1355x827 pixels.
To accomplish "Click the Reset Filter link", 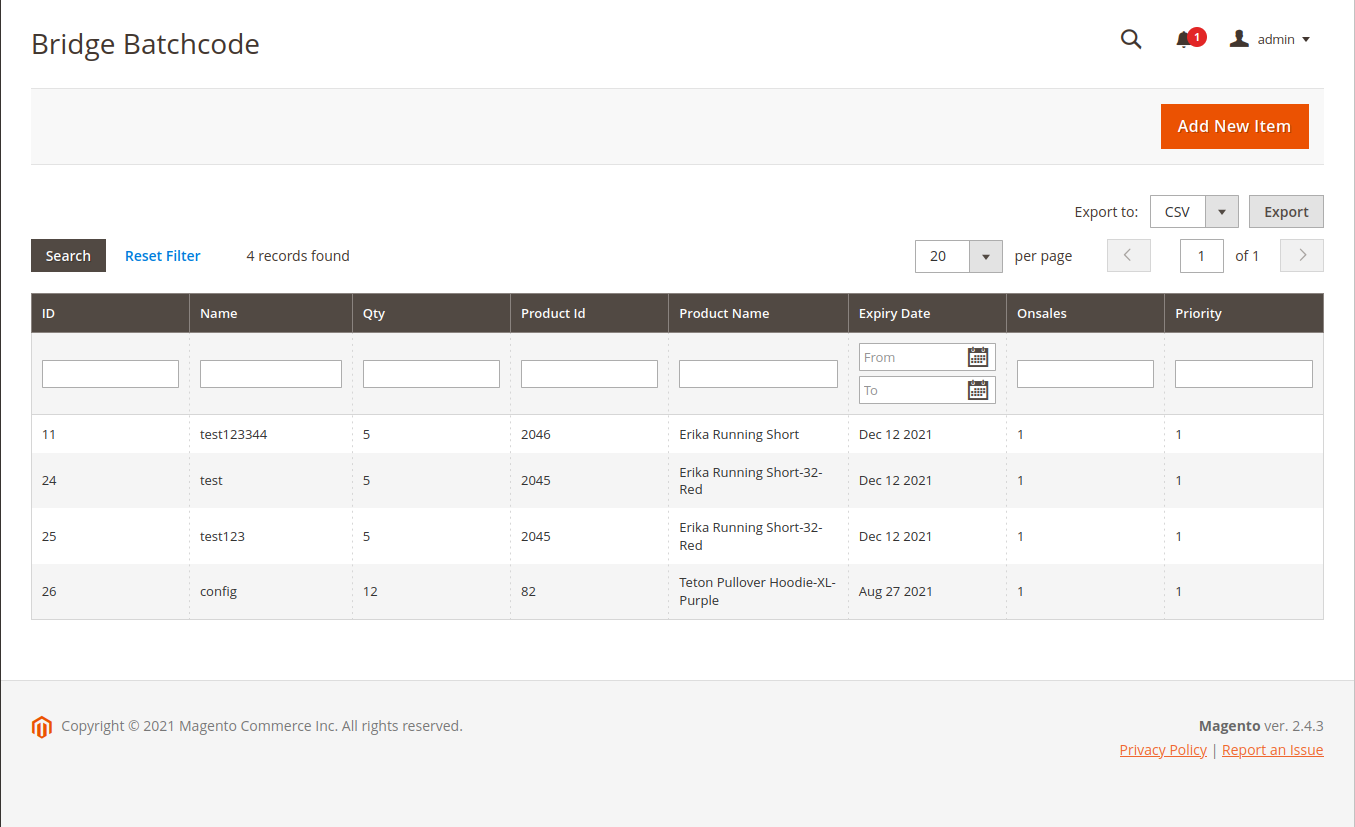I will 162,256.
